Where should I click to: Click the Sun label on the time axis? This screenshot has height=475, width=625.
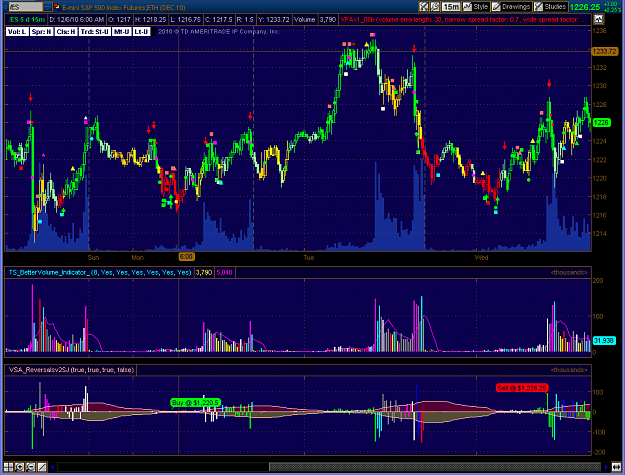[93, 257]
